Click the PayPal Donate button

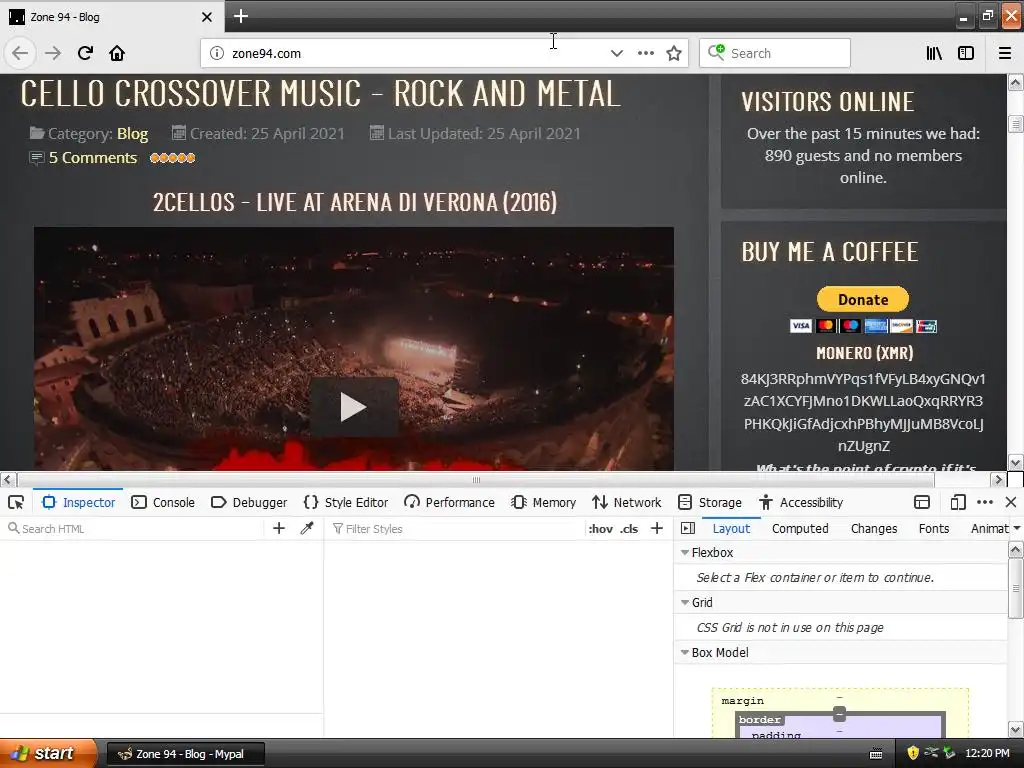click(x=863, y=299)
